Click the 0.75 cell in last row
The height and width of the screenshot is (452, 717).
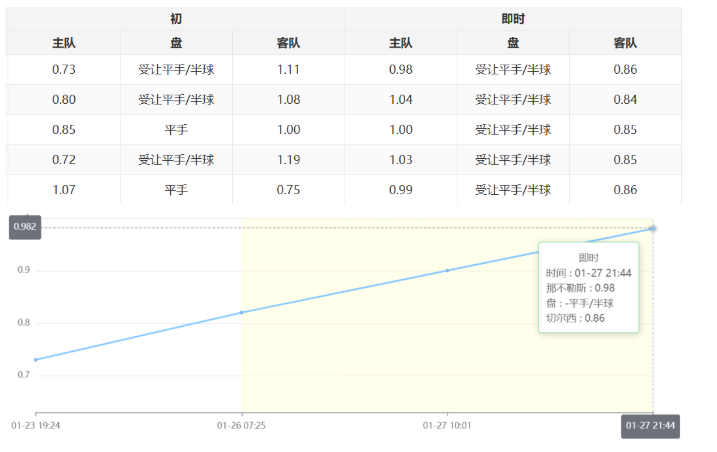[x=288, y=189]
